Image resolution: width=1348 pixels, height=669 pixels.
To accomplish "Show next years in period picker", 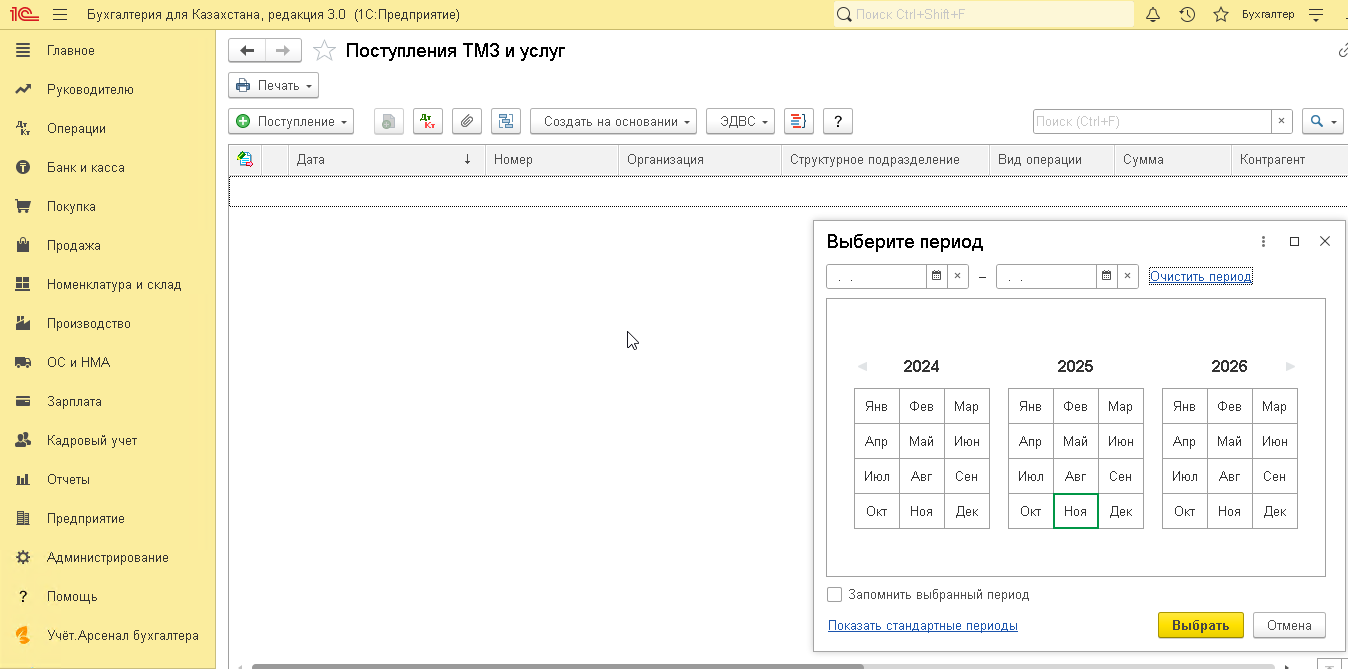I will tap(1290, 367).
